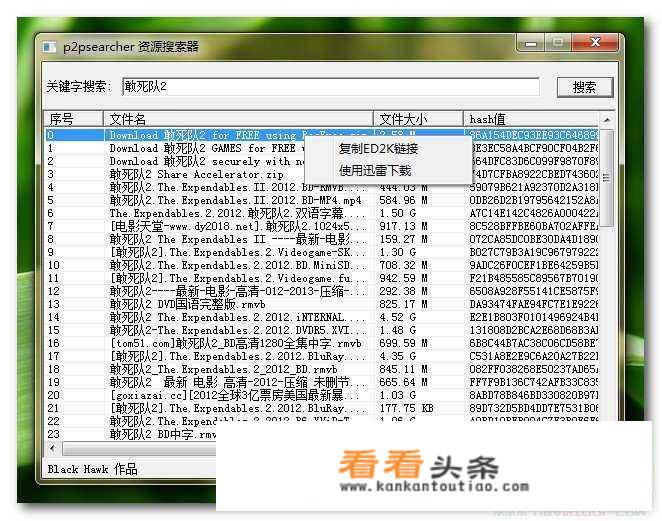Click file size cell 159.27 M
The image size is (662, 521).
[403, 239]
